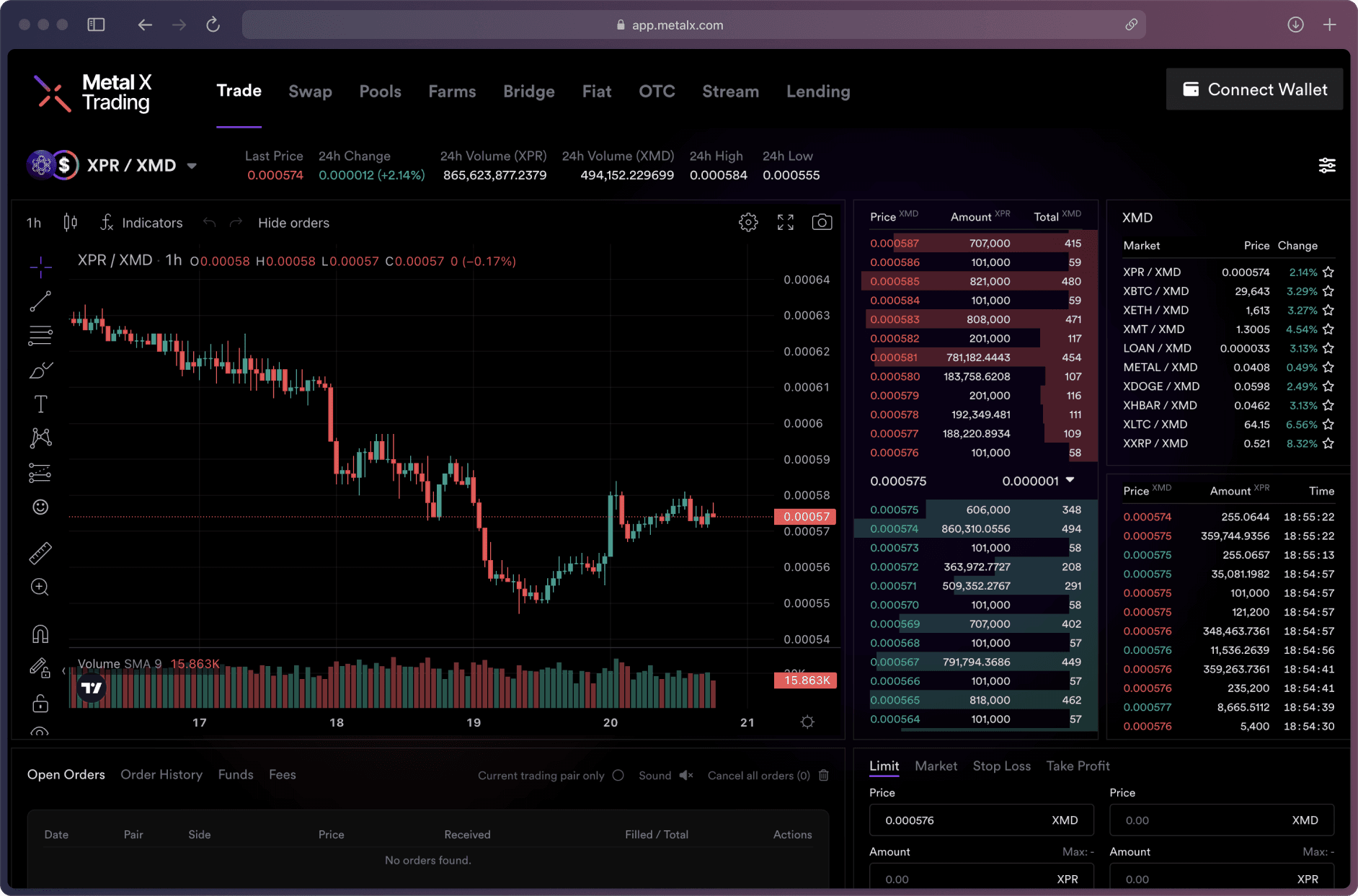The image size is (1358, 896).
Task: Mute order sound notifications
Action: [x=686, y=776]
